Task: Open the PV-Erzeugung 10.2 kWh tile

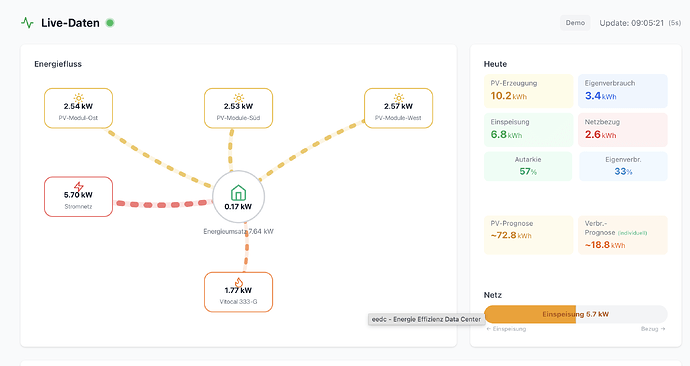Action: pyautogui.click(x=529, y=91)
